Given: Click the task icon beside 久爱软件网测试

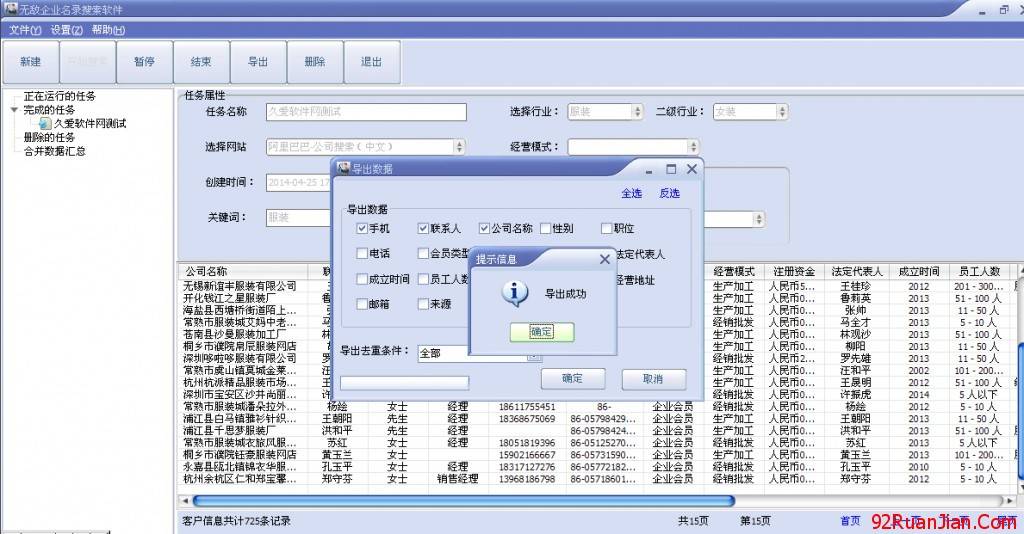Looking at the screenshot, I should (45, 123).
